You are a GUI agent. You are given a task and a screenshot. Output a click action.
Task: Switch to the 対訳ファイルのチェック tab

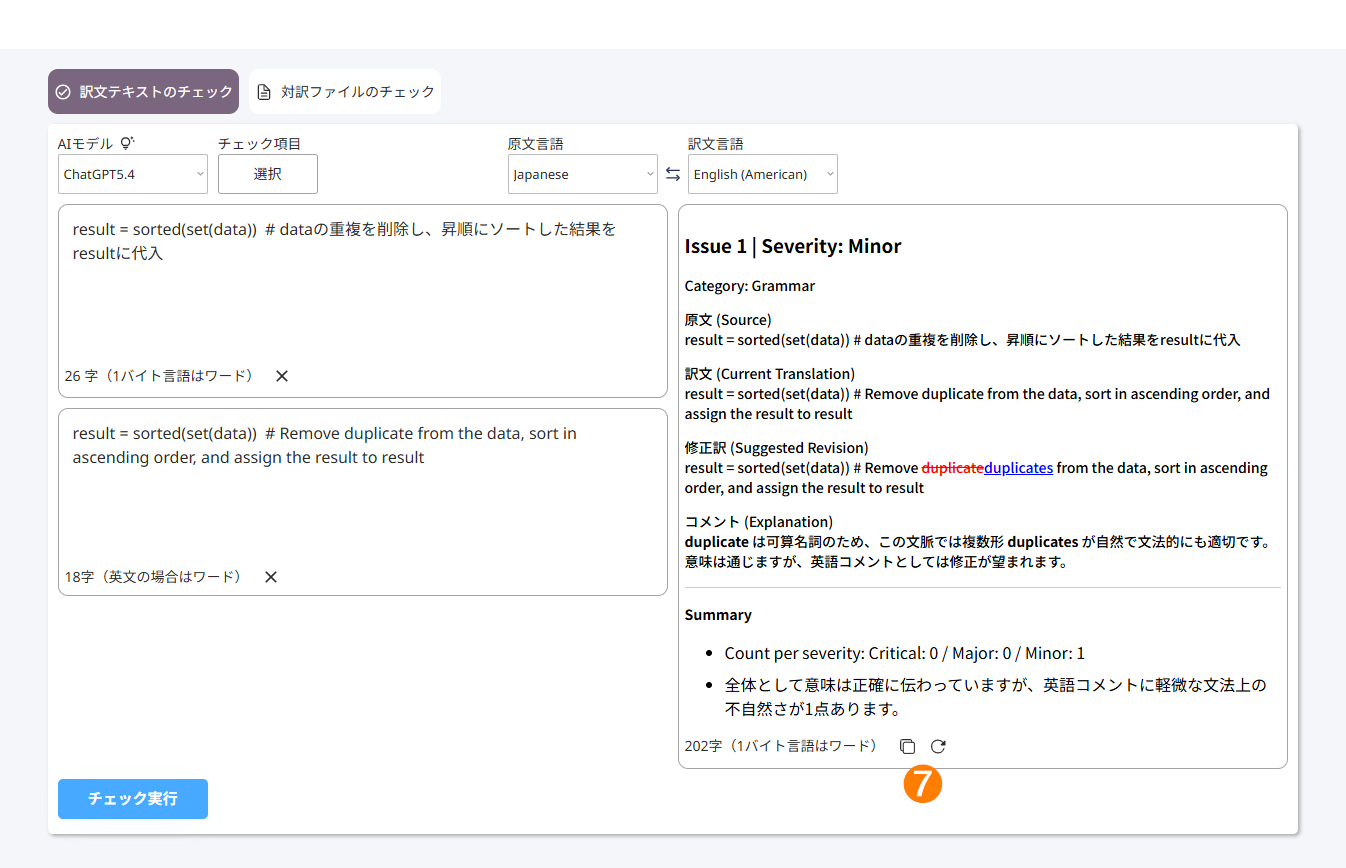click(345, 91)
